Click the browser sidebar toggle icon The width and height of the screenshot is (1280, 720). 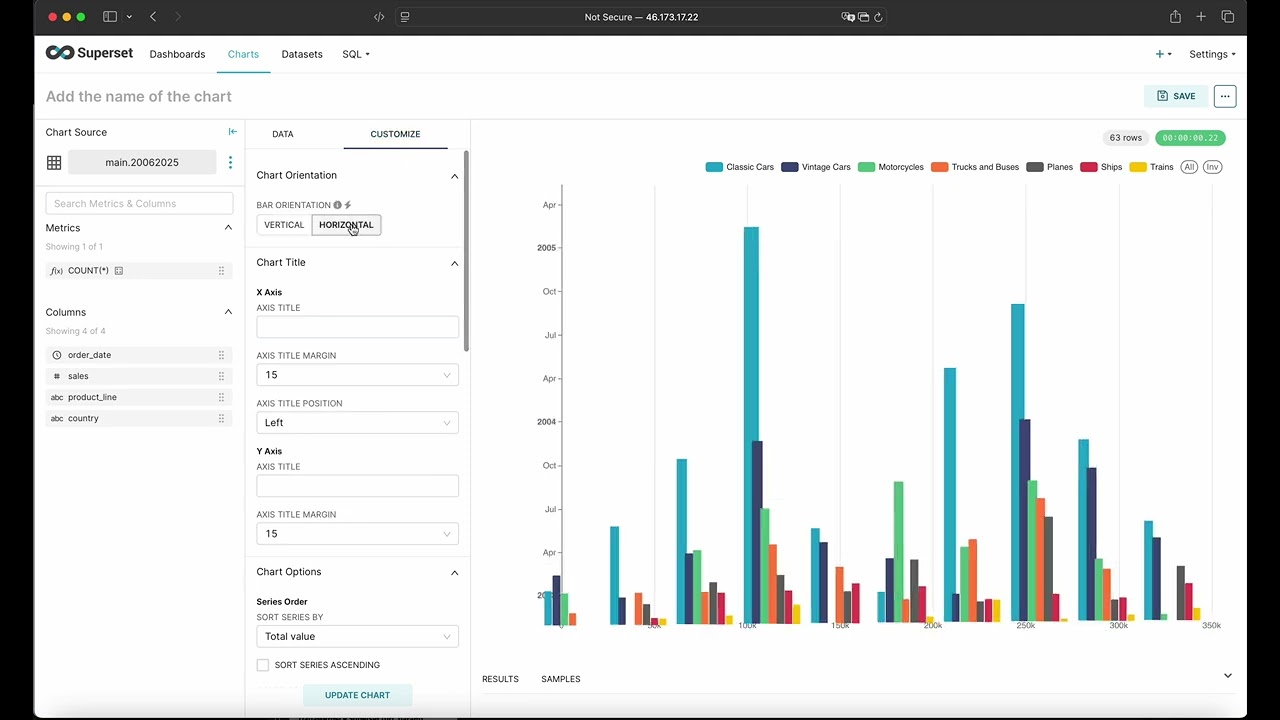[x=110, y=17]
